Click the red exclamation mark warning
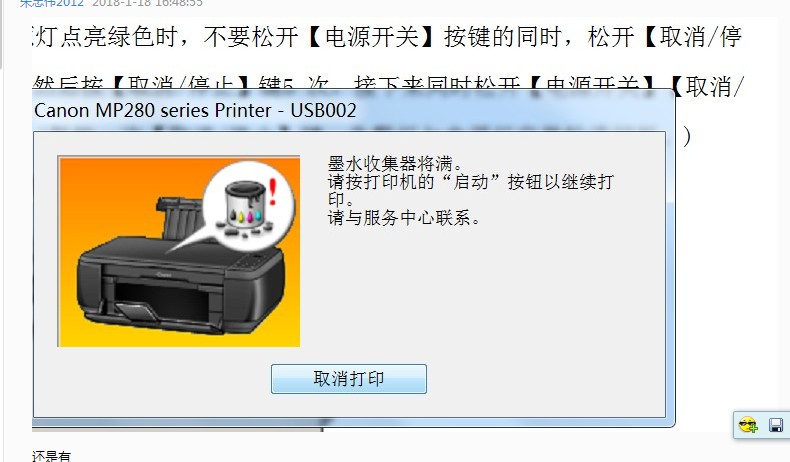 (x=273, y=192)
